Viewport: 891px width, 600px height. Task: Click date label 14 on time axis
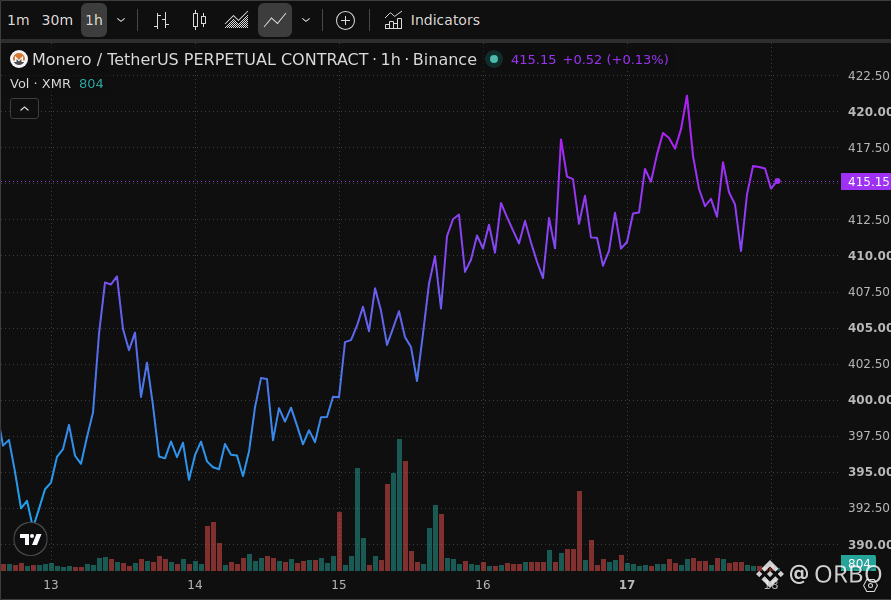click(195, 585)
